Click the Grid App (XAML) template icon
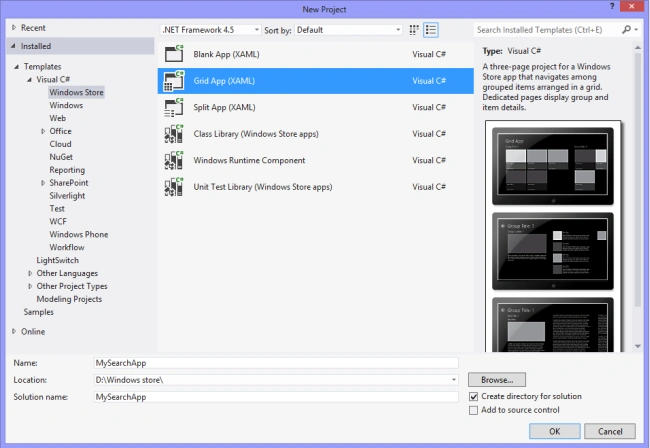 (x=174, y=81)
